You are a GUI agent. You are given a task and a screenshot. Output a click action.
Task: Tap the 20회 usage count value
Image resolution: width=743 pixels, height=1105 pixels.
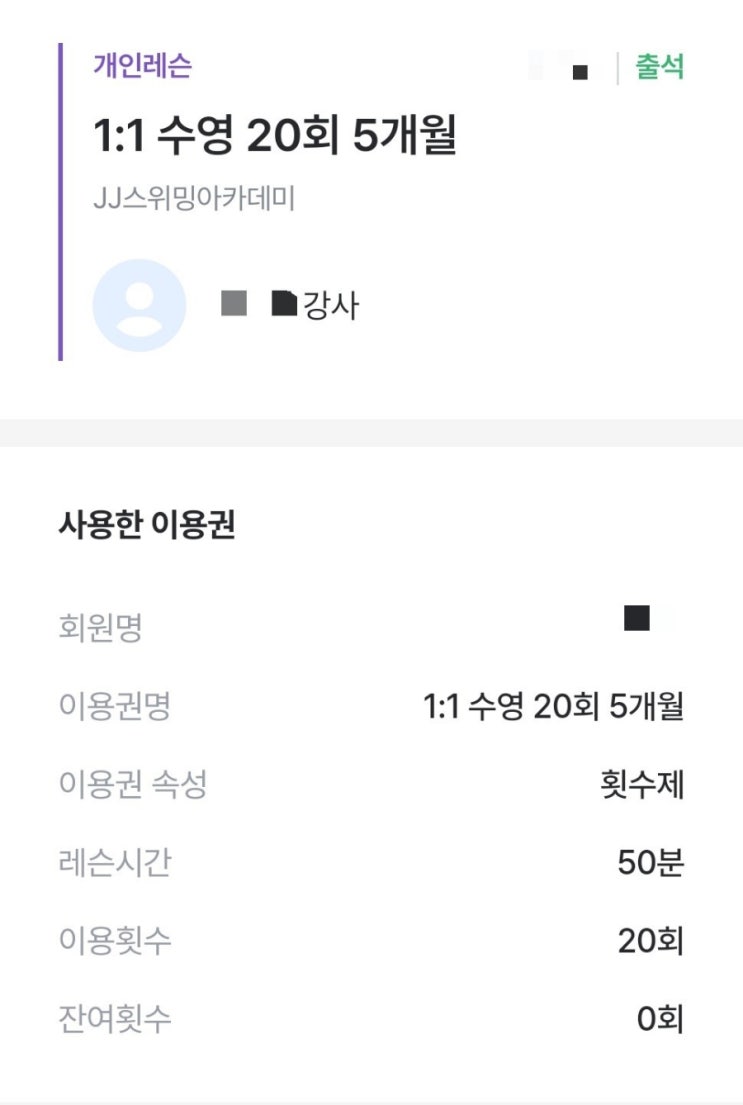tap(651, 940)
